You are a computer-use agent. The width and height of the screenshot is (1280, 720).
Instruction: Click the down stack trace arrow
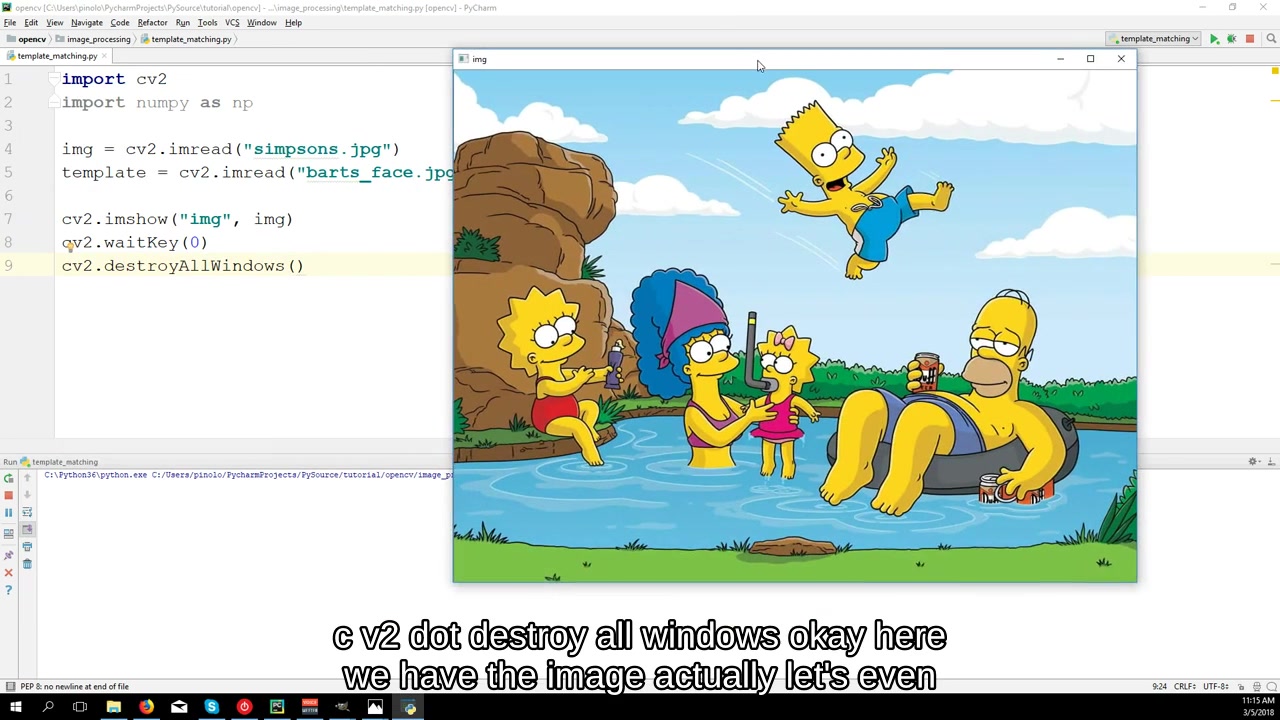click(27, 495)
